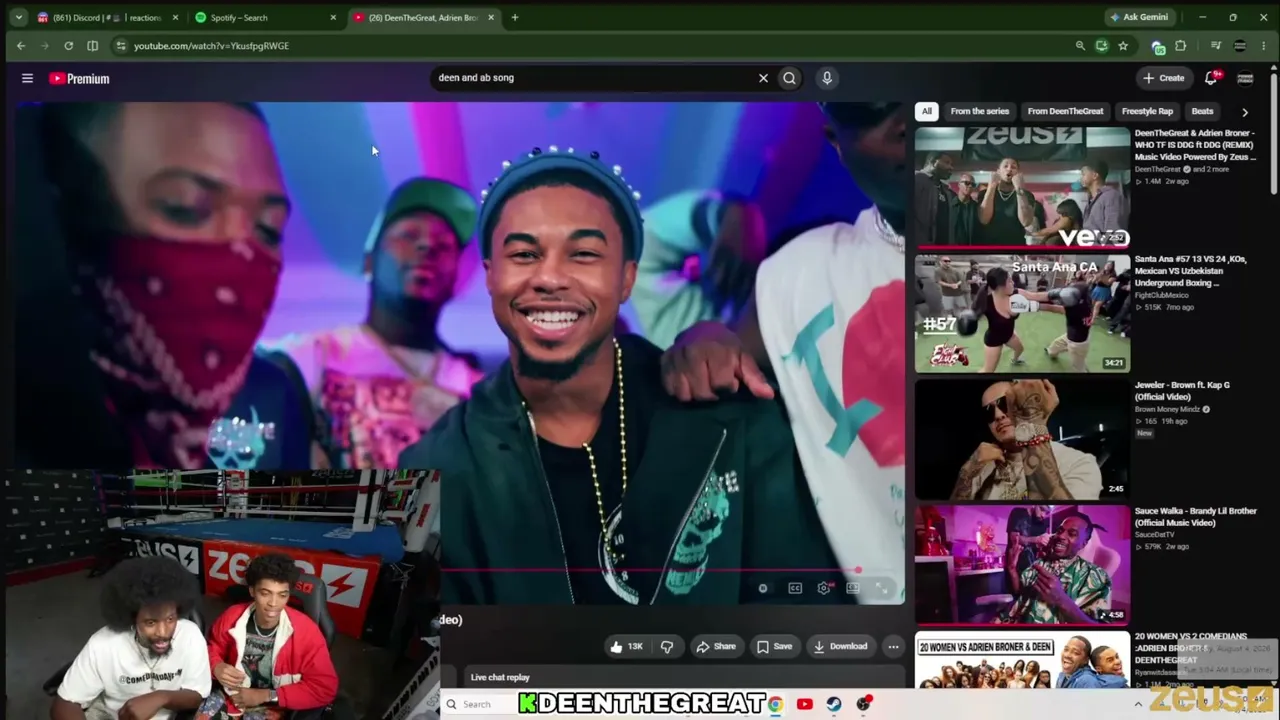Open a new browser tab
The height and width of the screenshot is (720, 1280).
pyautogui.click(x=514, y=17)
